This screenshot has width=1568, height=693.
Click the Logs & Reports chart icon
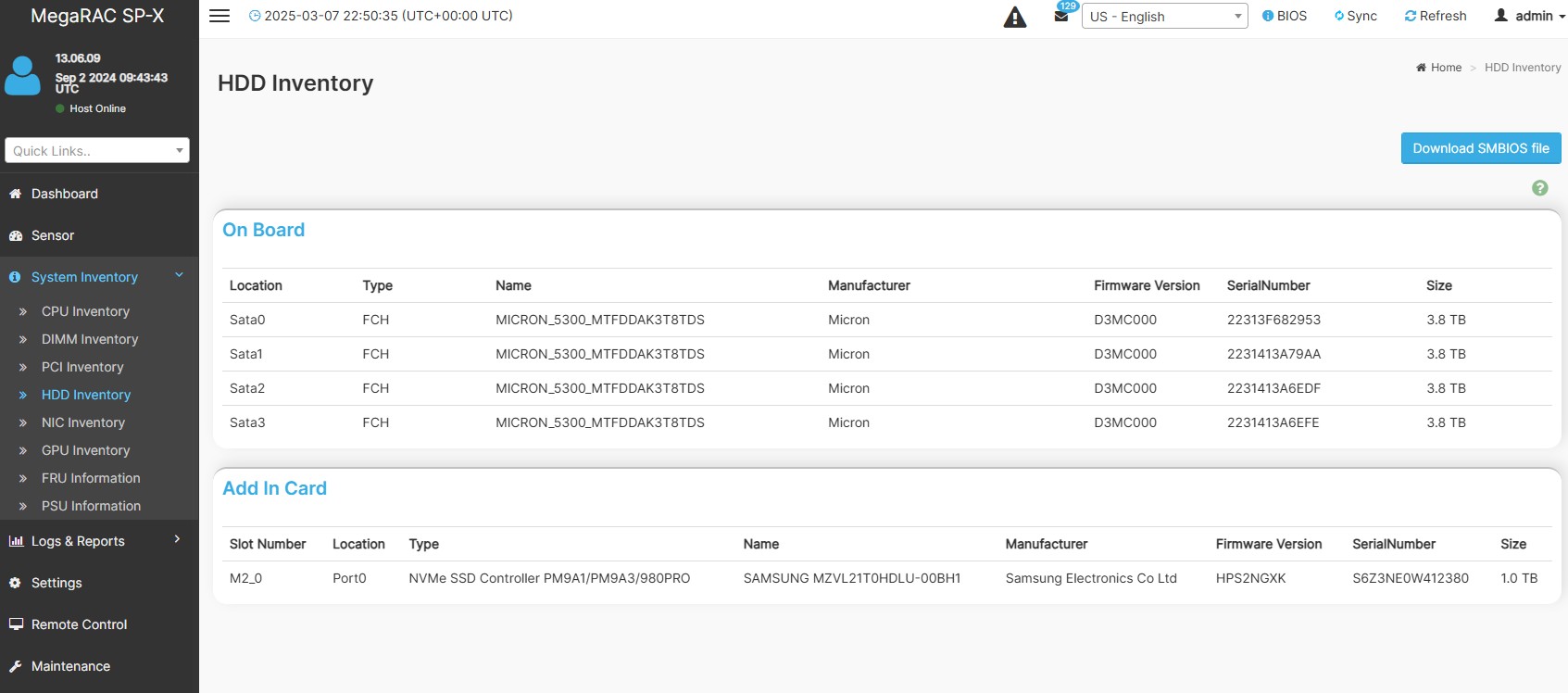[x=16, y=541]
